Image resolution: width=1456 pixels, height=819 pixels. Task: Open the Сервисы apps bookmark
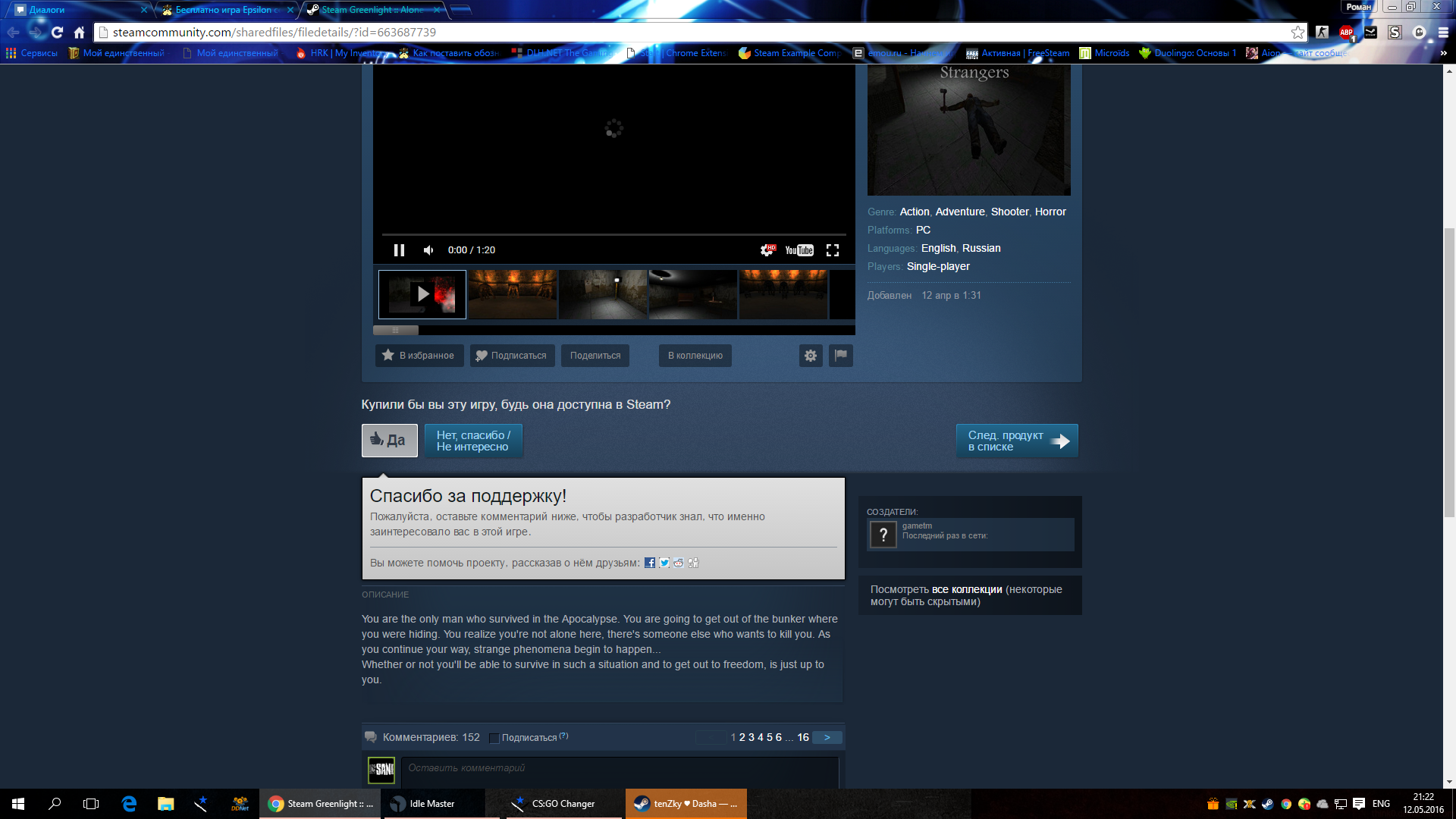point(32,53)
